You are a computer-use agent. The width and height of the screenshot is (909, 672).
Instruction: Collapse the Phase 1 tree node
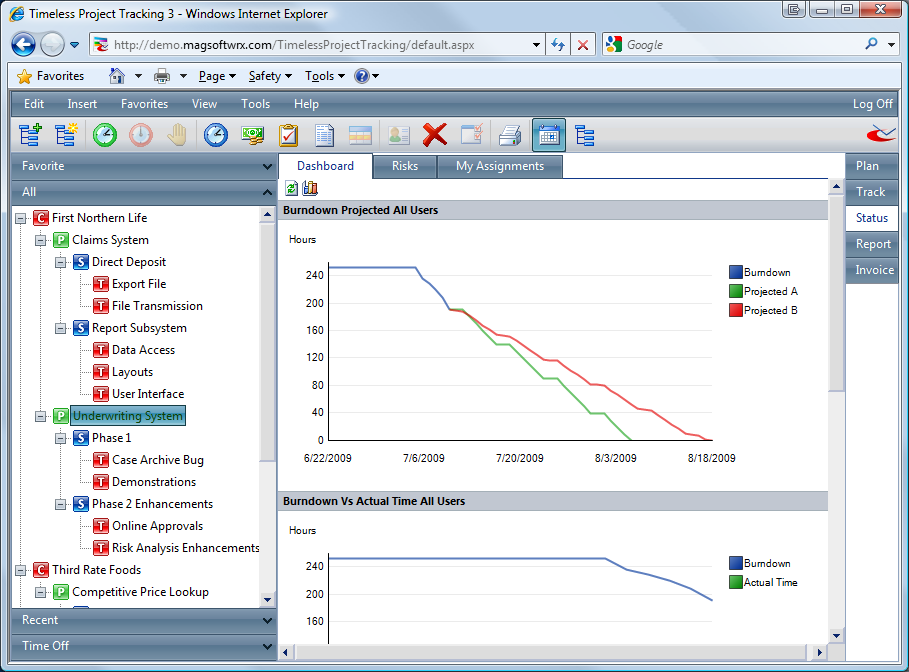click(60, 438)
